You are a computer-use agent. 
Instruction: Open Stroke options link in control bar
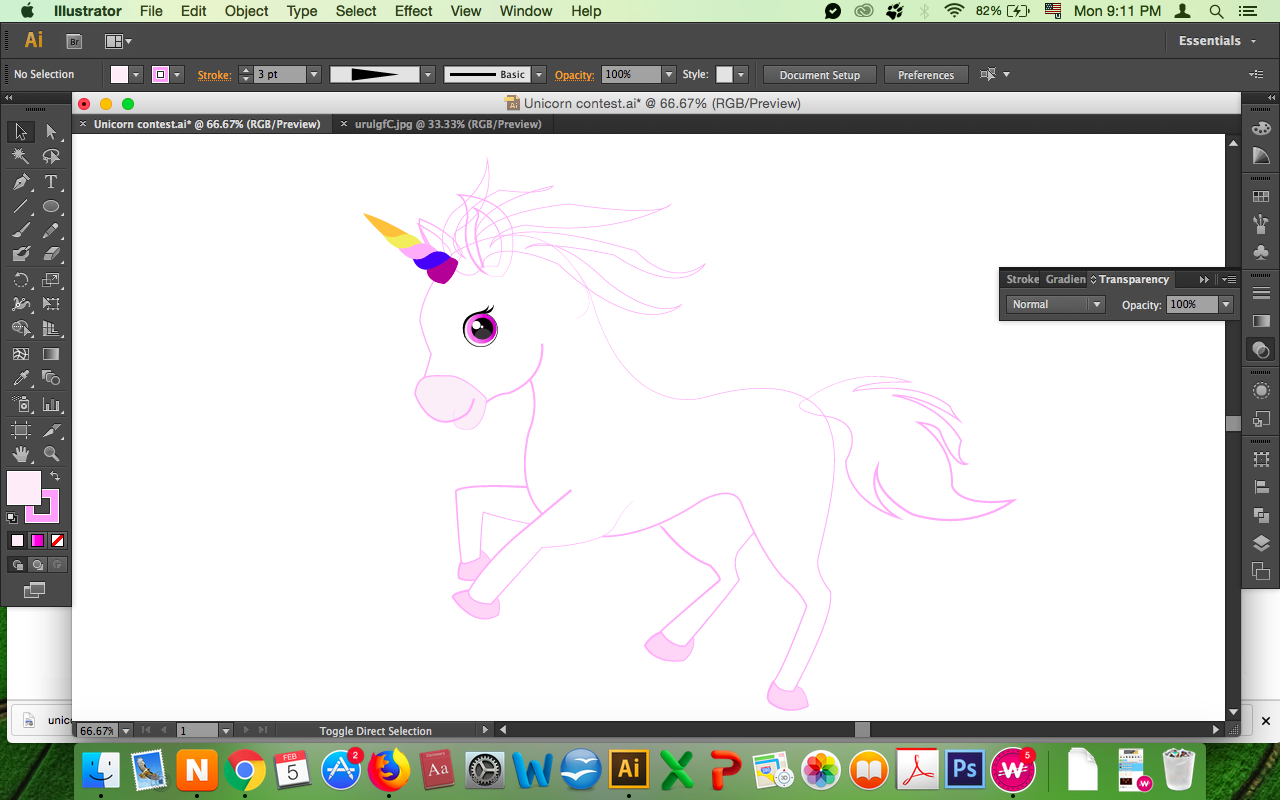click(x=214, y=75)
